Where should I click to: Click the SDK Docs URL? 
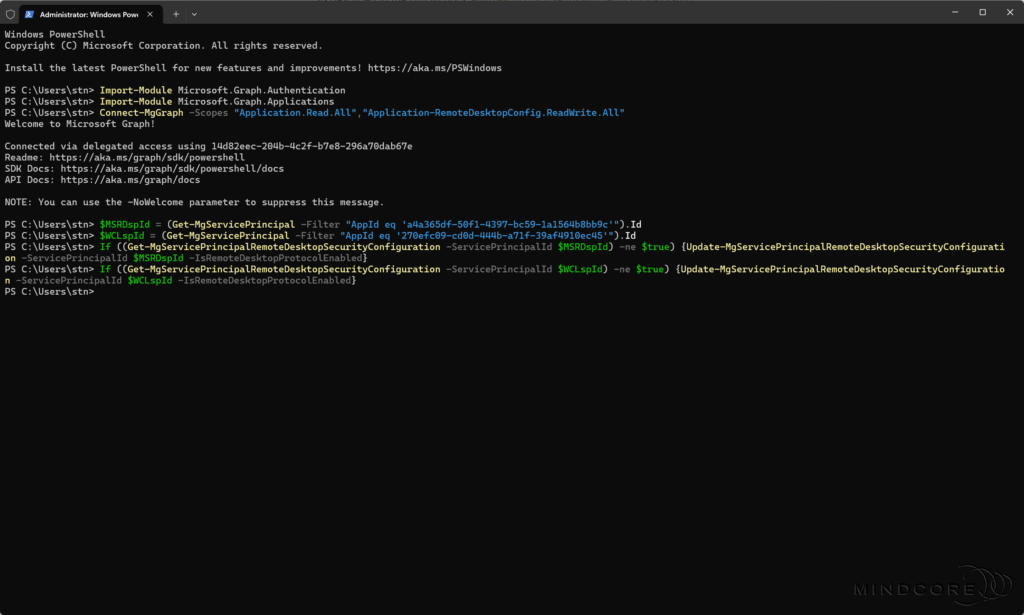[x=172, y=168]
